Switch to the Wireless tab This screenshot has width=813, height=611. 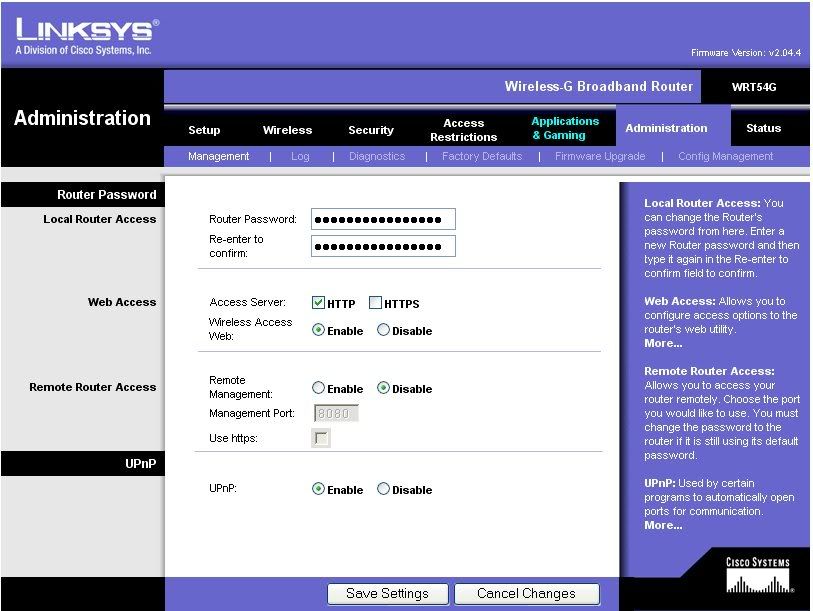click(287, 130)
